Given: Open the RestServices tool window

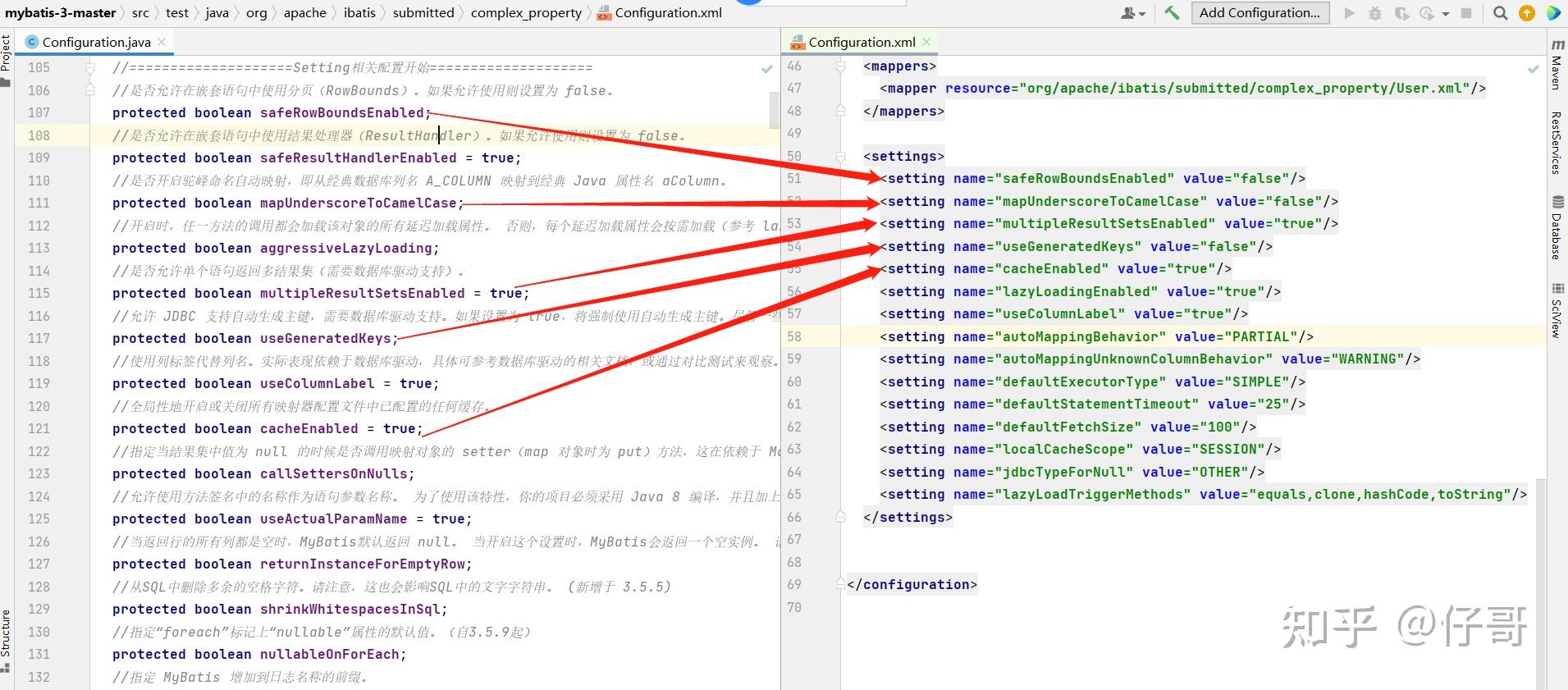Looking at the screenshot, I should coord(1556,143).
